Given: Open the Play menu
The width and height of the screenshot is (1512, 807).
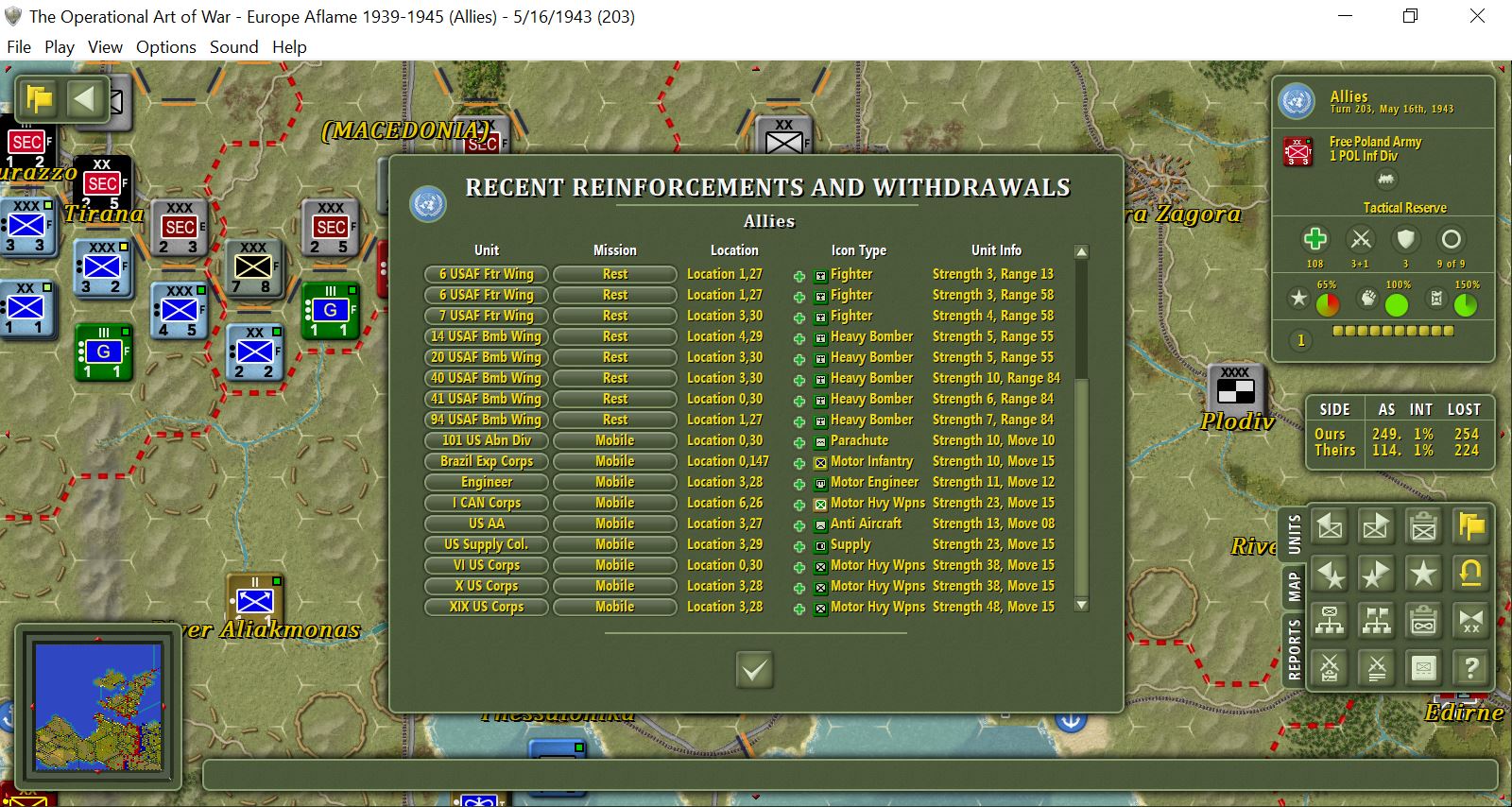Looking at the screenshot, I should 60,46.
